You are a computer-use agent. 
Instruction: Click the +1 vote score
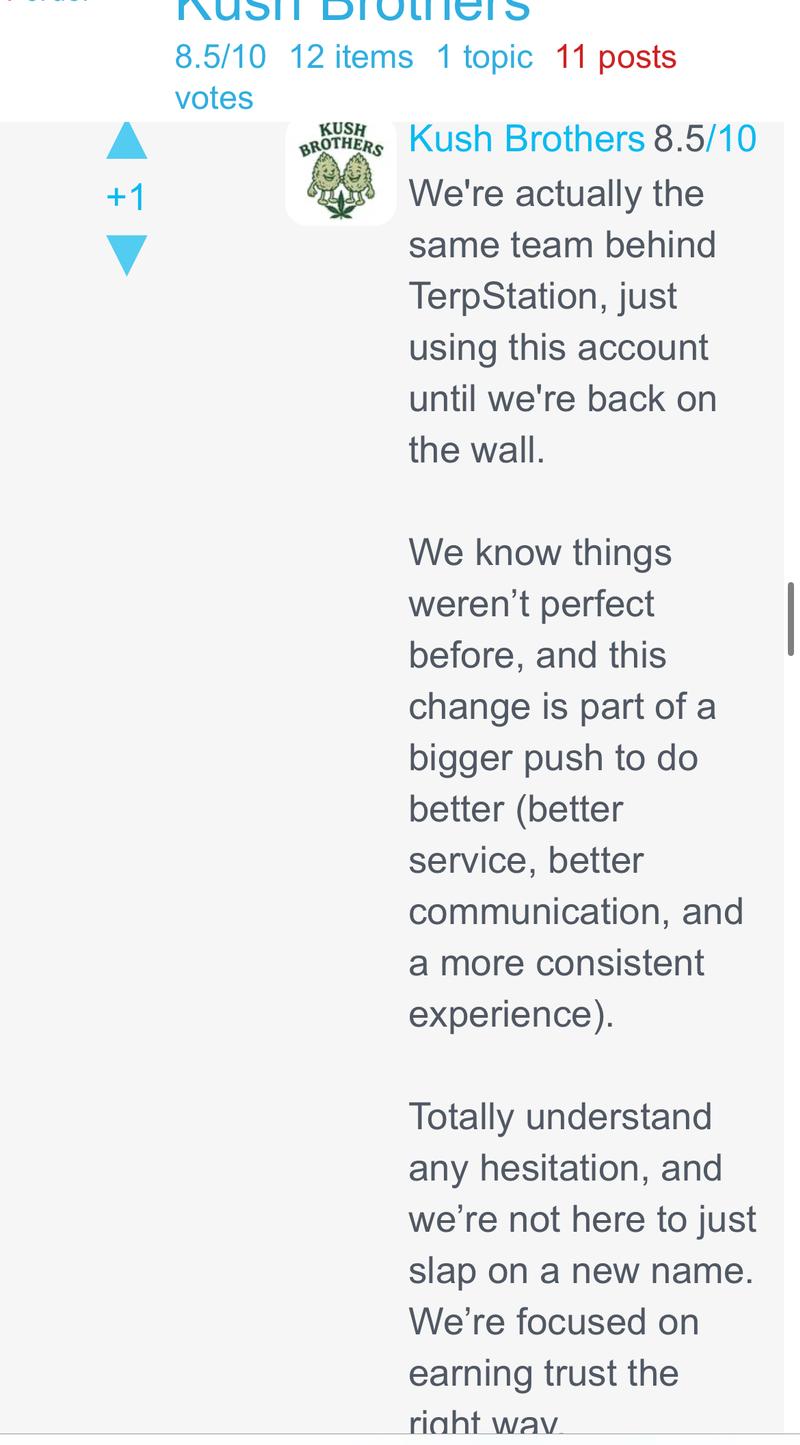tap(126, 197)
